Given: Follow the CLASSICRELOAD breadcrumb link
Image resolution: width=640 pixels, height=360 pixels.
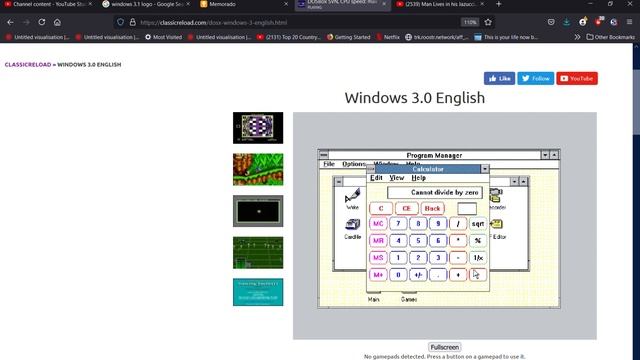Looking at the screenshot, I should pyautogui.click(x=28, y=64).
